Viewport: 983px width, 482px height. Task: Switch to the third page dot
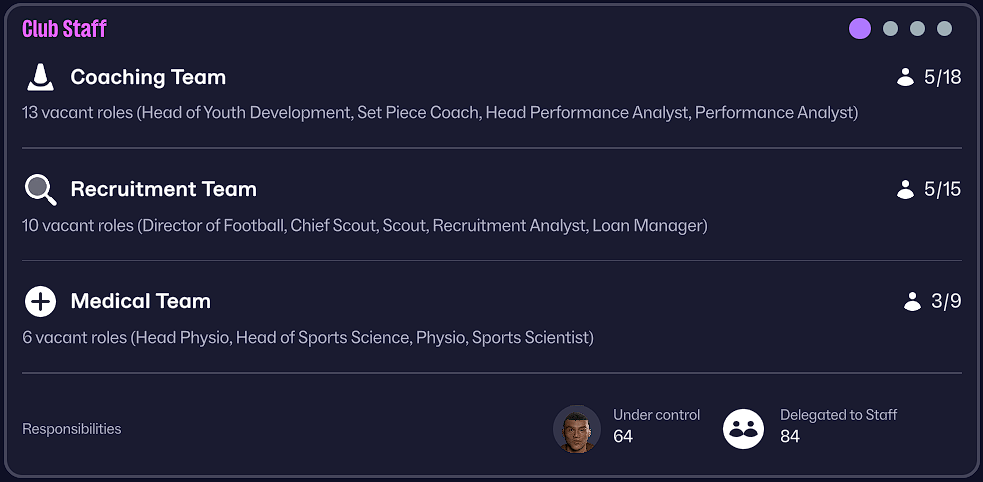pyautogui.click(x=917, y=29)
